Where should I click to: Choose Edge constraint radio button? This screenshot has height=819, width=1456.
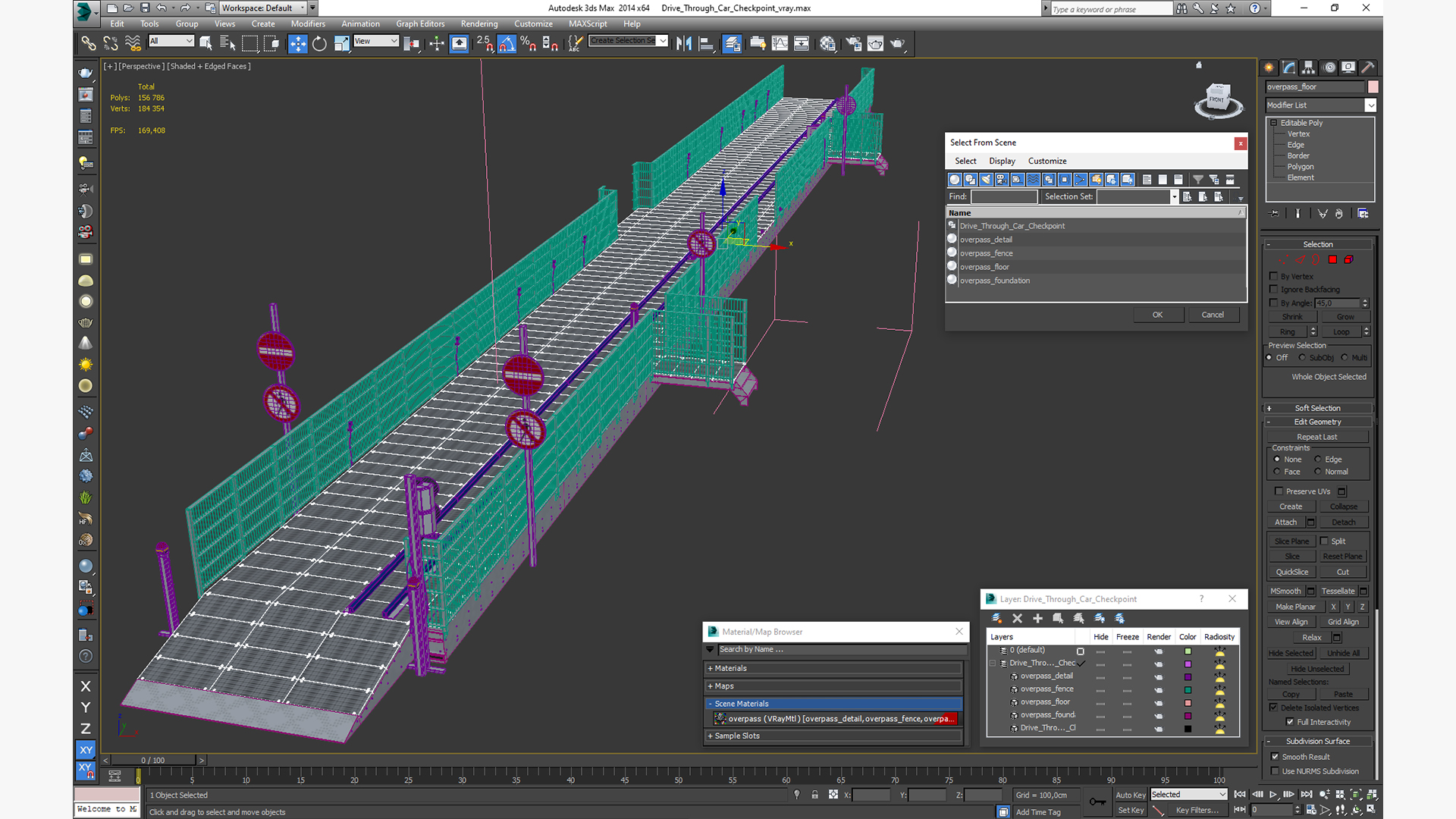pyautogui.click(x=1318, y=460)
